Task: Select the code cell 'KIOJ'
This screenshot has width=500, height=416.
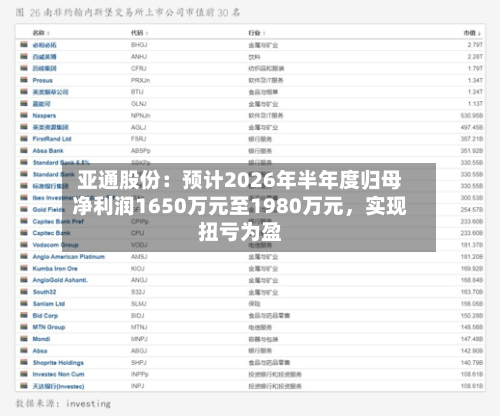Action: pyautogui.click(x=138, y=268)
